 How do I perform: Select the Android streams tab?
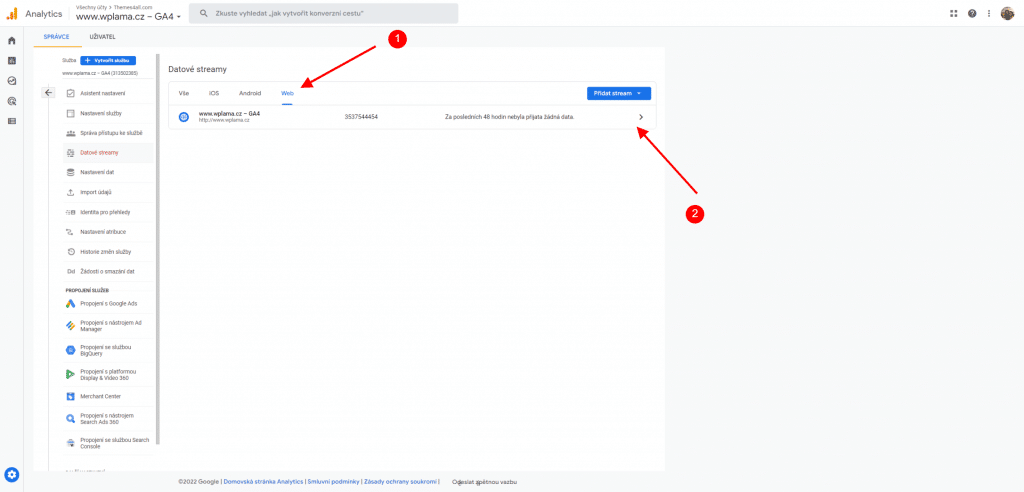pyautogui.click(x=250, y=93)
